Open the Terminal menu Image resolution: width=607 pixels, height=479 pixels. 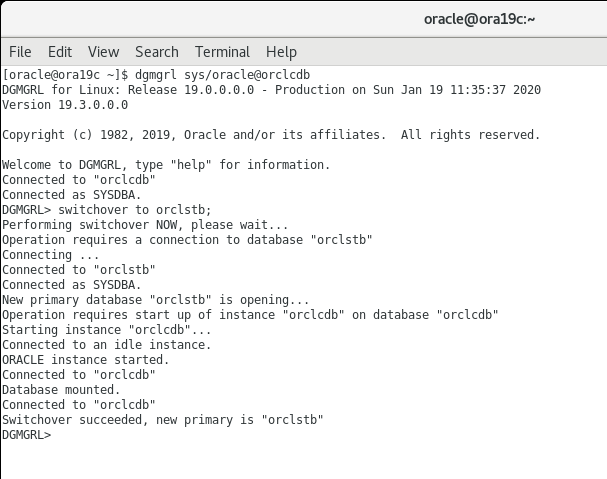tap(222, 52)
